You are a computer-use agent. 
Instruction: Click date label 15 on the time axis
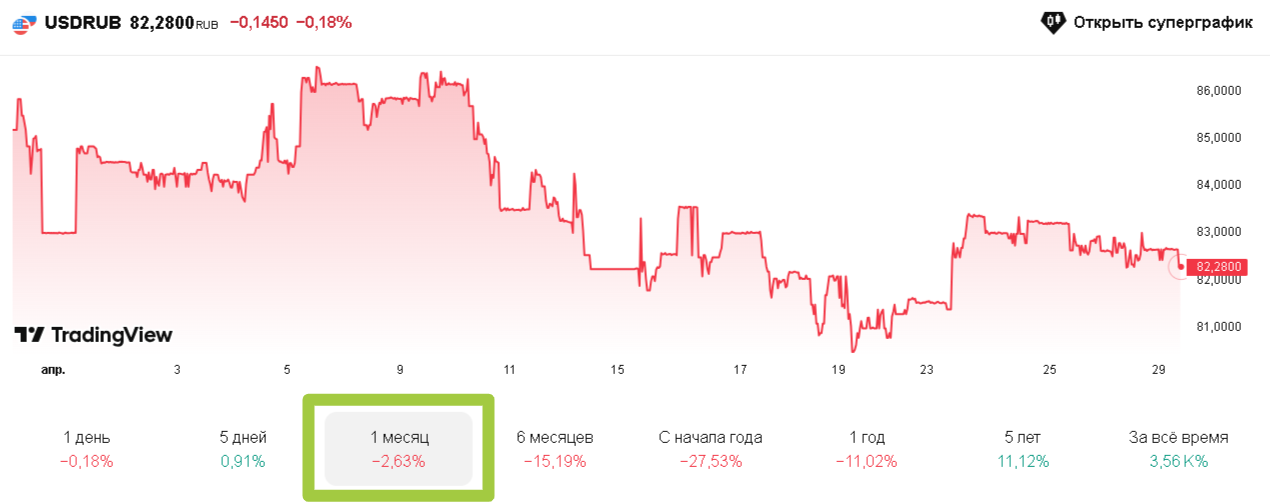coord(618,370)
